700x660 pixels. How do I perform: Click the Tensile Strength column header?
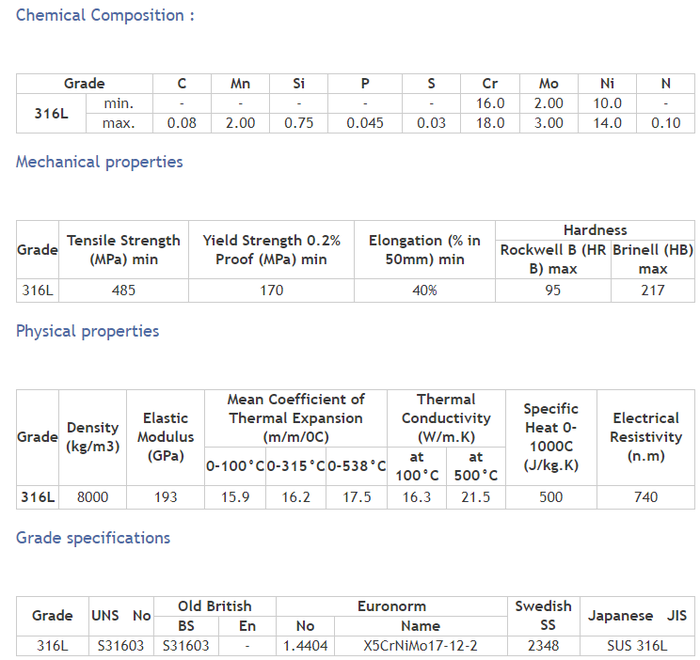(x=123, y=250)
